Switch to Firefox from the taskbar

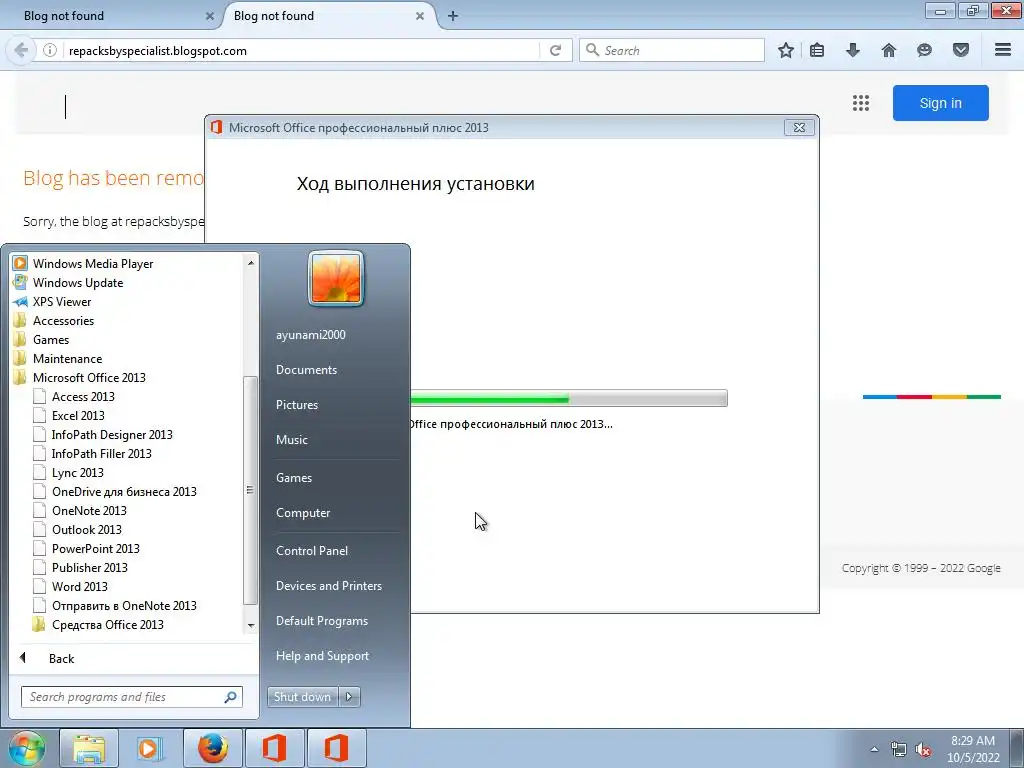click(213, 748)
